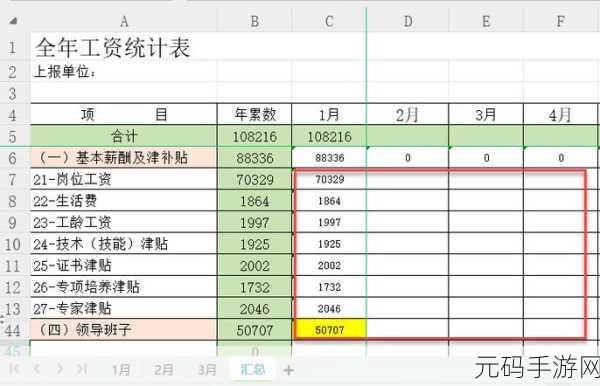Select row 5 header
The height and width of the screenshot is (386, 600).
(x=12, y=137)
